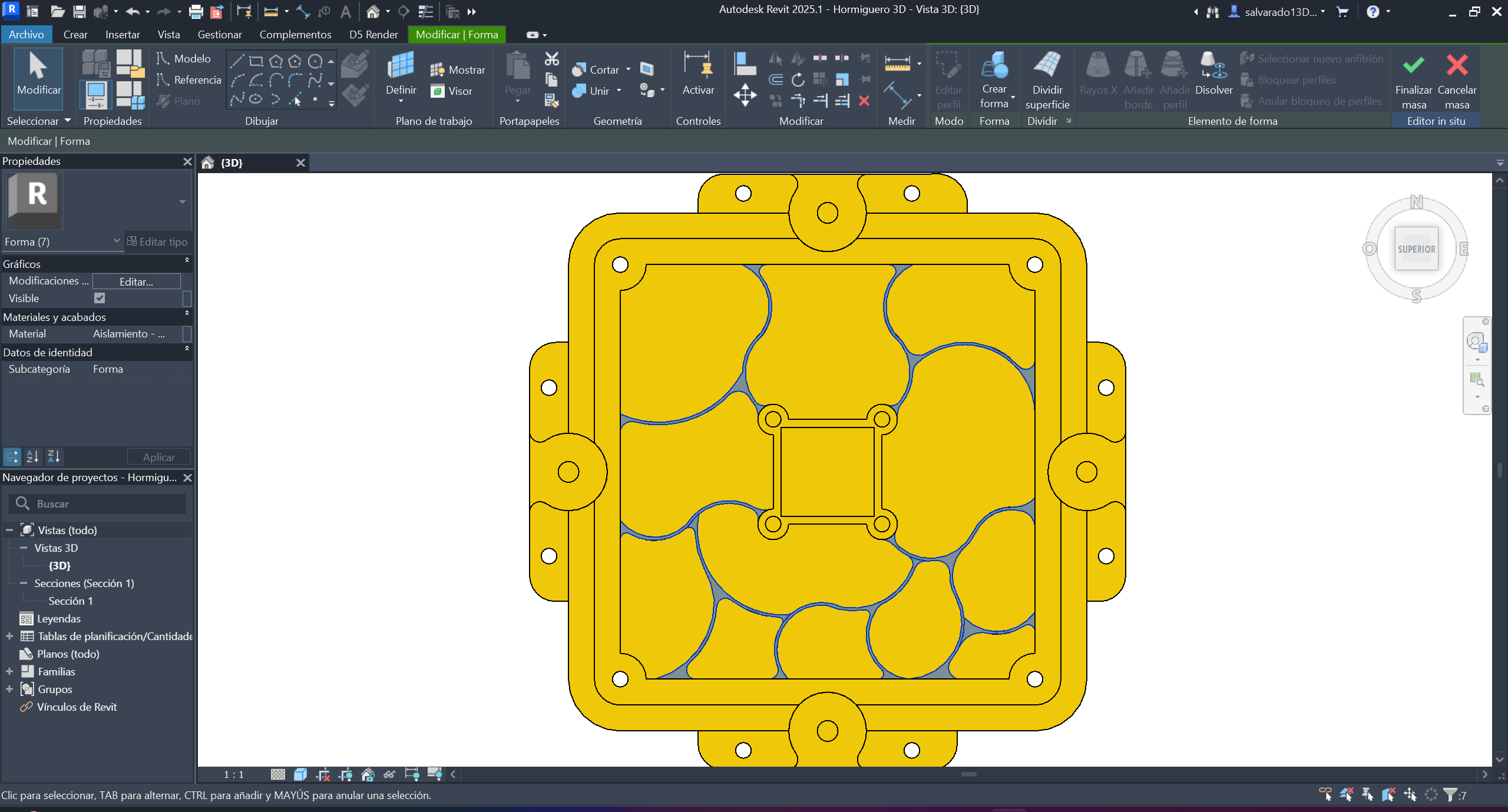
Task: Click the Cancelar masa red X
Action: tap(1456, 66)
